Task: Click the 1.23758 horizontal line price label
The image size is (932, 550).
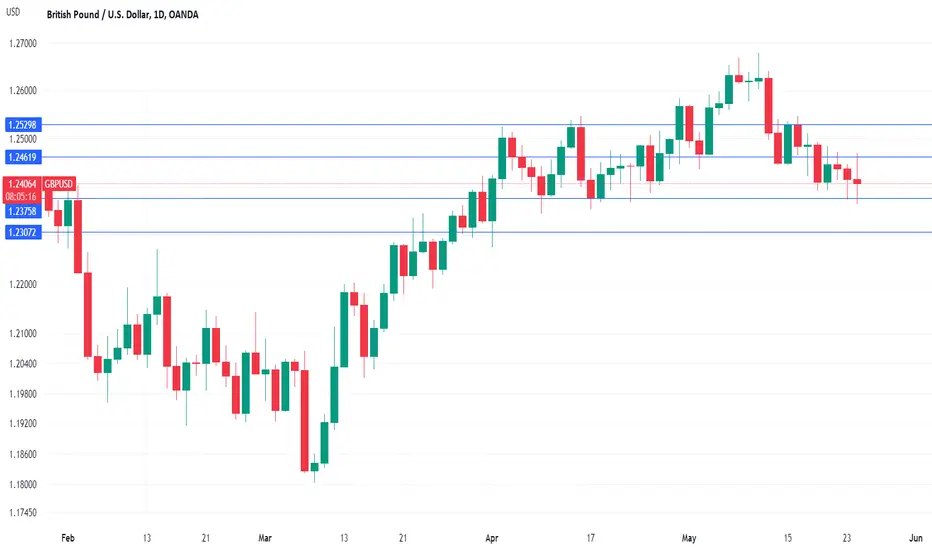Action: click(x=23, y=211)
